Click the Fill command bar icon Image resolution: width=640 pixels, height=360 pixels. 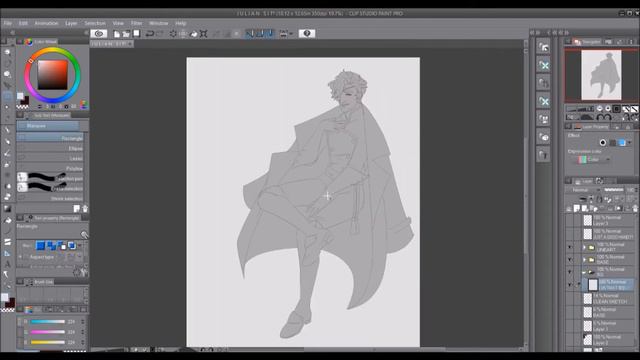(194, 34)
